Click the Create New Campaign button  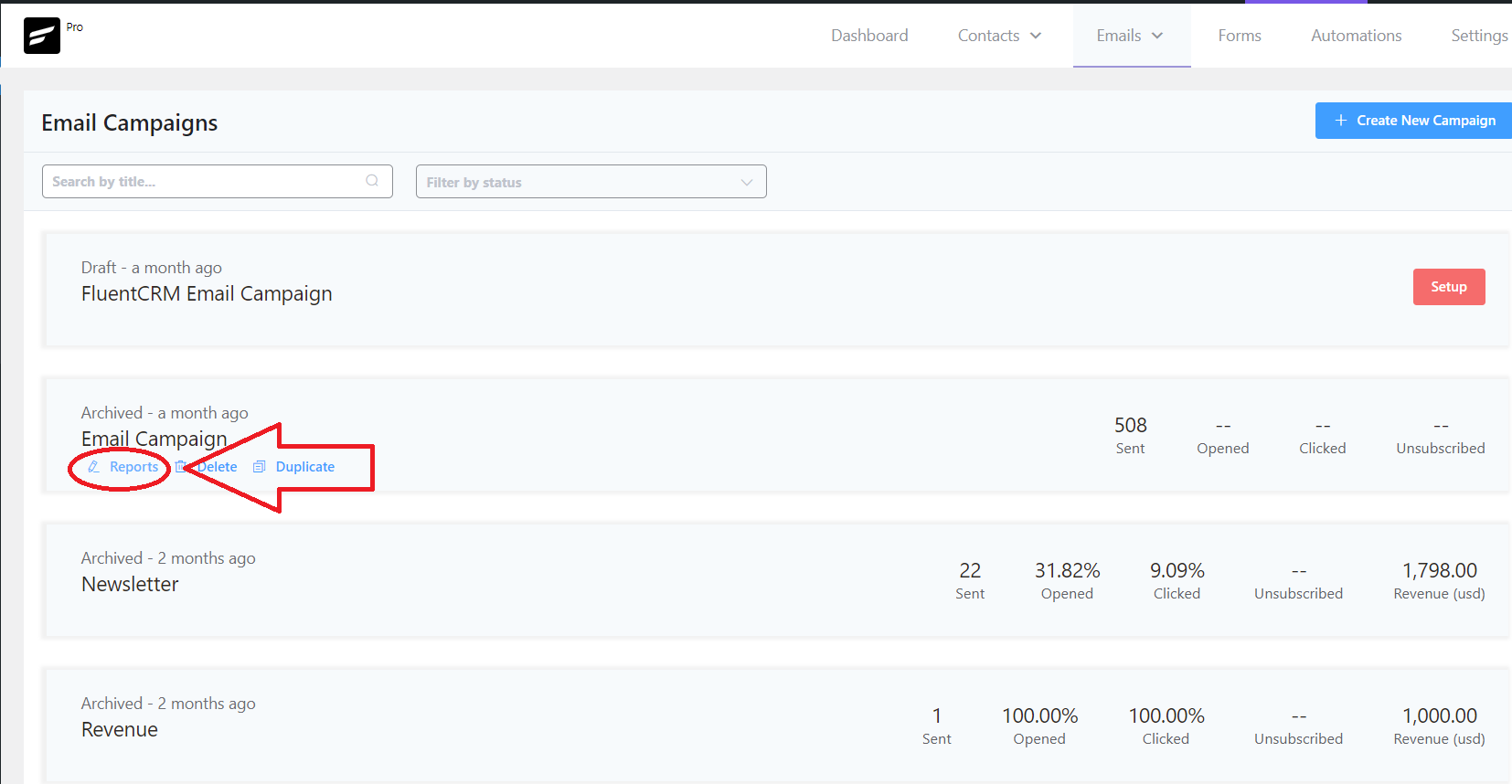tap(1413, 121)
